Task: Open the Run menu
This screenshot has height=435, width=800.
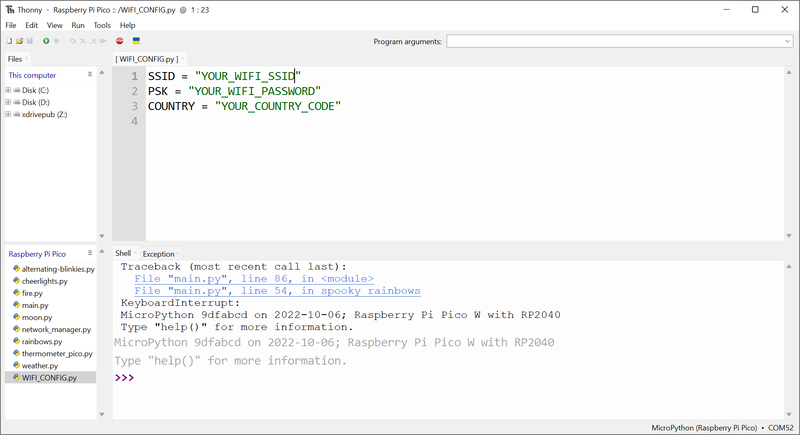Action: [x=78, y=25]
